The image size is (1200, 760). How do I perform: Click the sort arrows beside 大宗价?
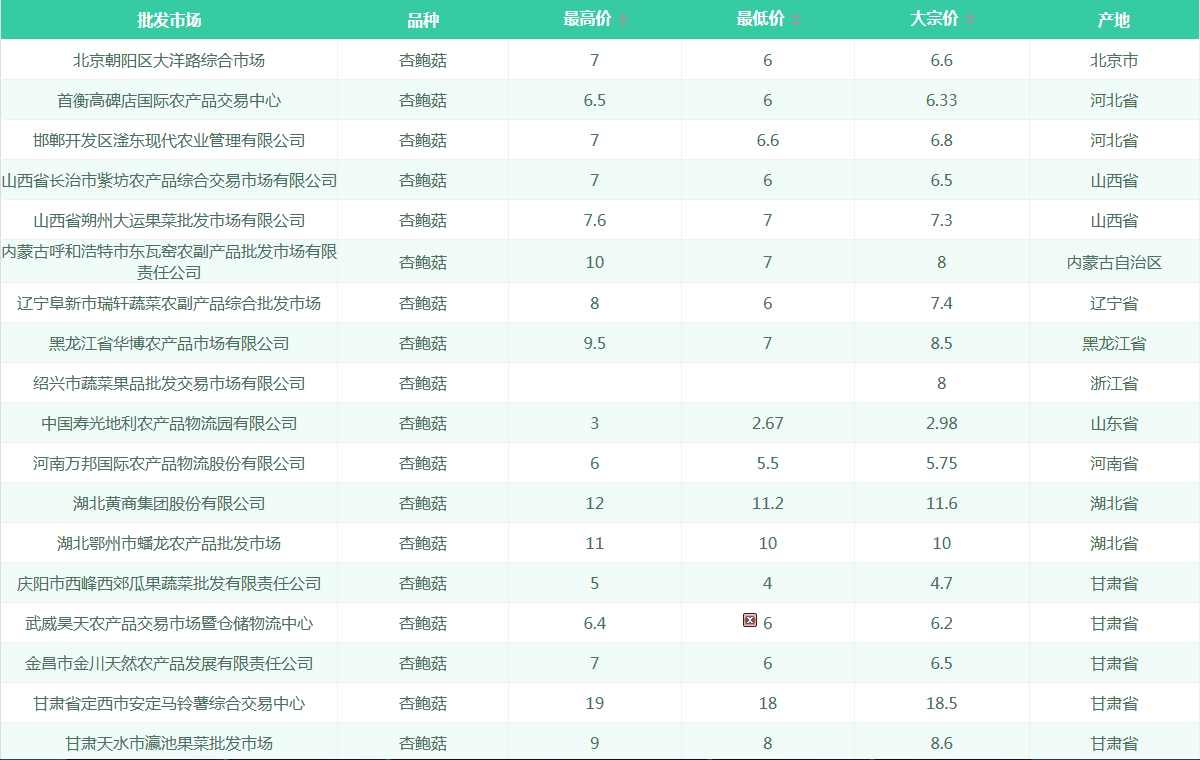[970, 20]
